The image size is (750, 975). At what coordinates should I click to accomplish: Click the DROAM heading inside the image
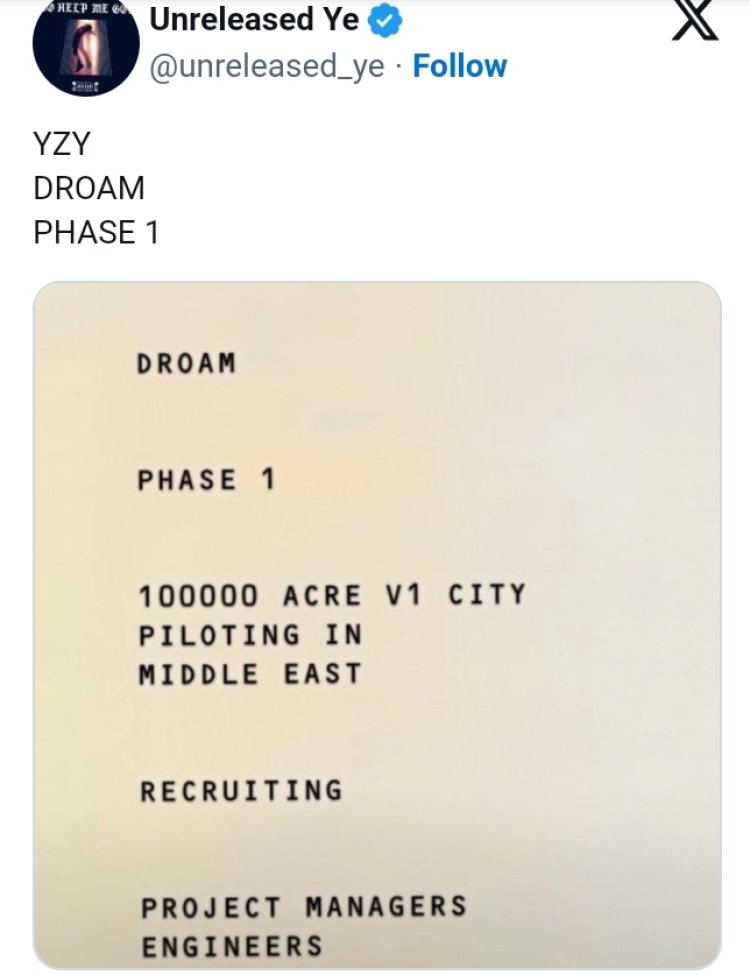click(187, 364)
